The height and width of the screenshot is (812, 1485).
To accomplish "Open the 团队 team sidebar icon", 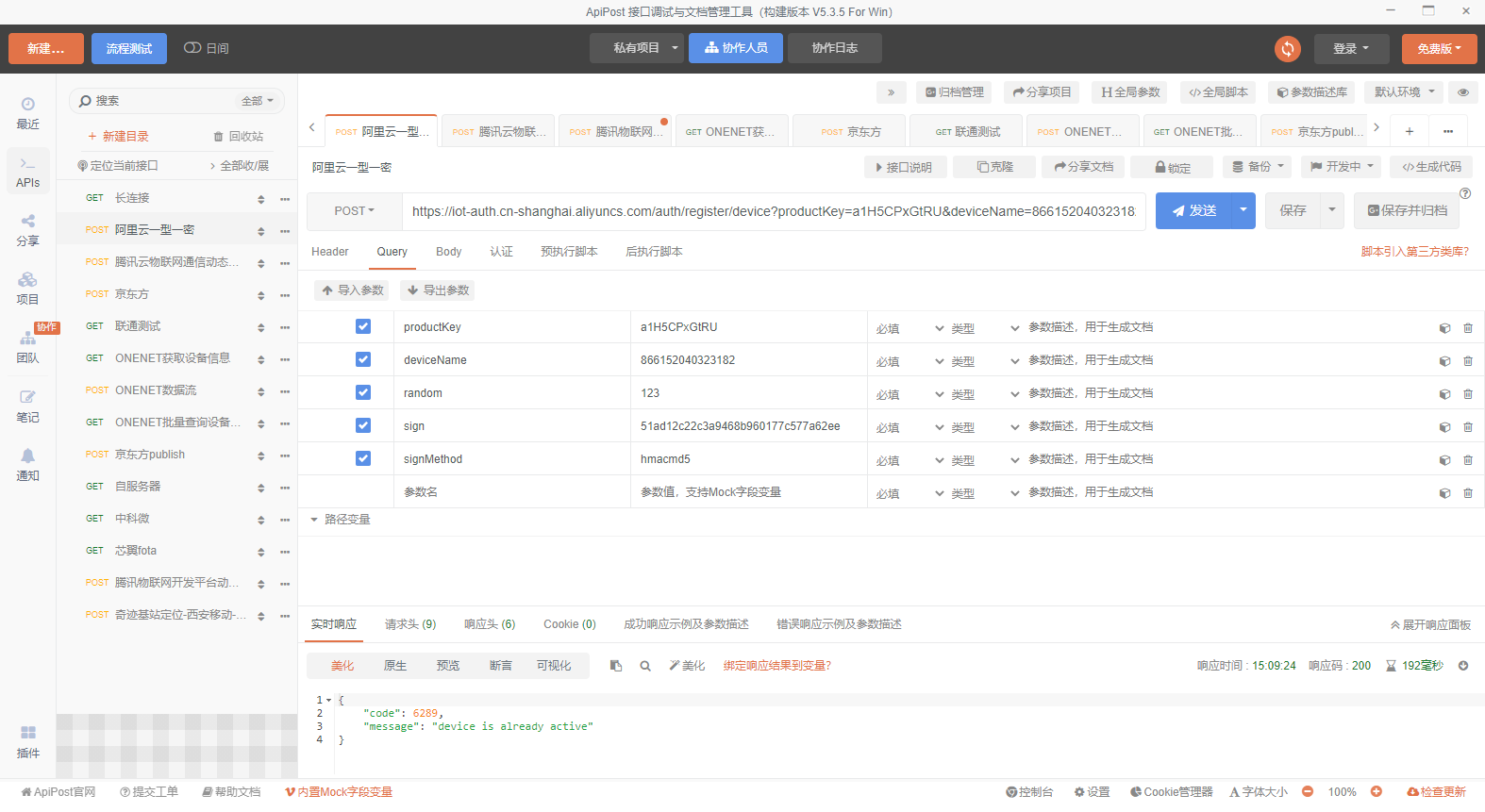I will (27, 347).
